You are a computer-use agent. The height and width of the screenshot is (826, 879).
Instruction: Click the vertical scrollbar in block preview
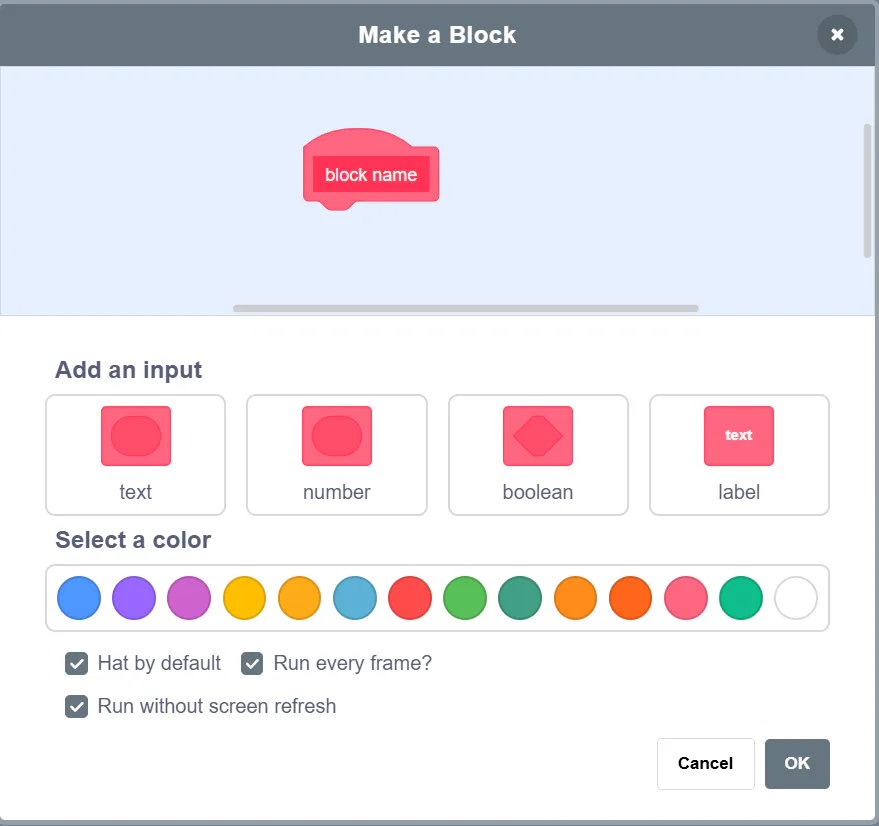point(867,190)
